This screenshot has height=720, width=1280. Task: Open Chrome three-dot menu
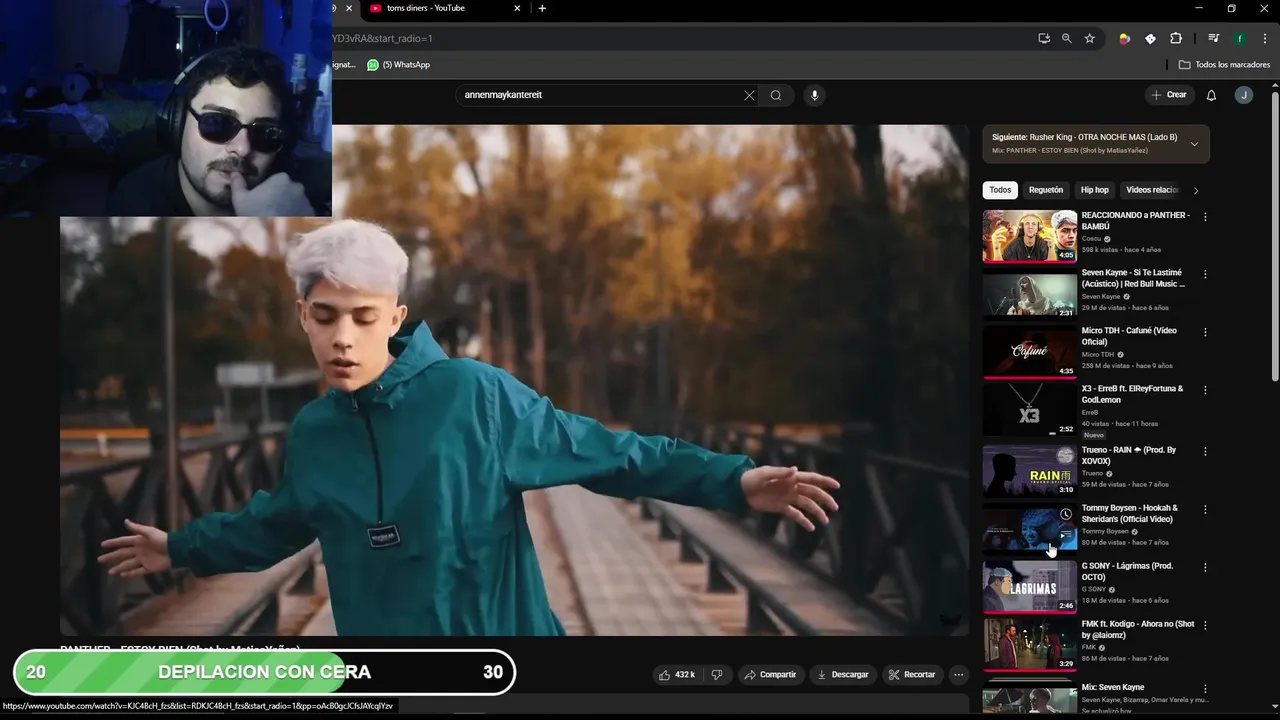pyautogui.click(x=1265, y=38)
